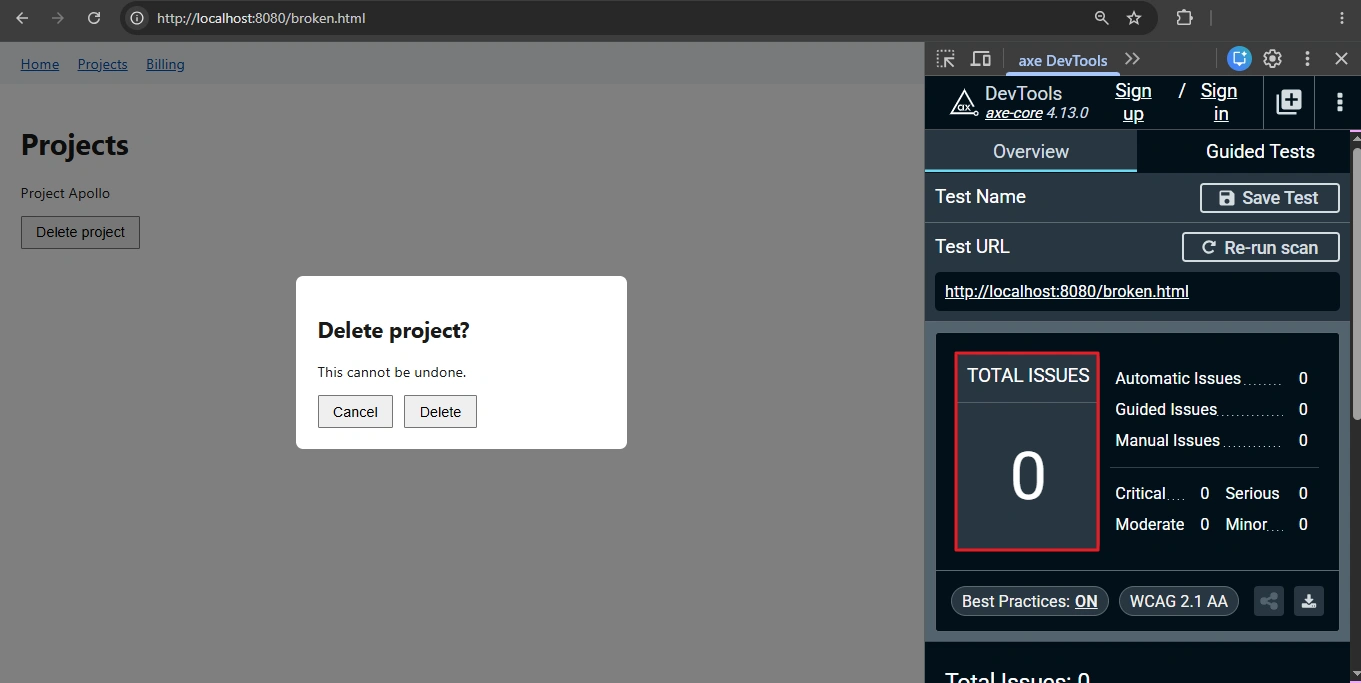Click the "Delete project?" dialog heading
The image size is (1361, 683).
coord(393,330)
